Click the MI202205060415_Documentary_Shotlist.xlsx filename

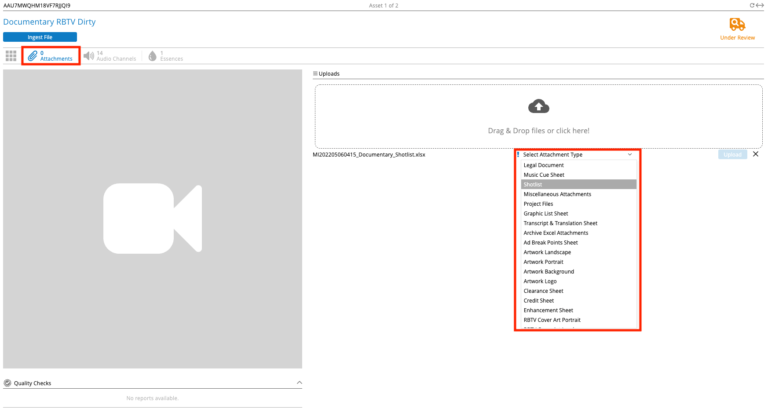369,155
